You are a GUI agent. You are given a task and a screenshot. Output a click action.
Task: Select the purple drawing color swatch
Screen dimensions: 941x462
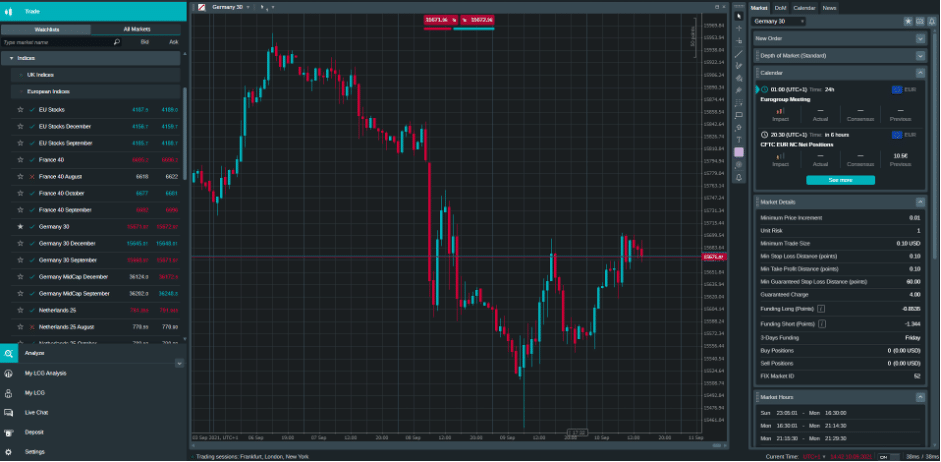pos(739,152)
